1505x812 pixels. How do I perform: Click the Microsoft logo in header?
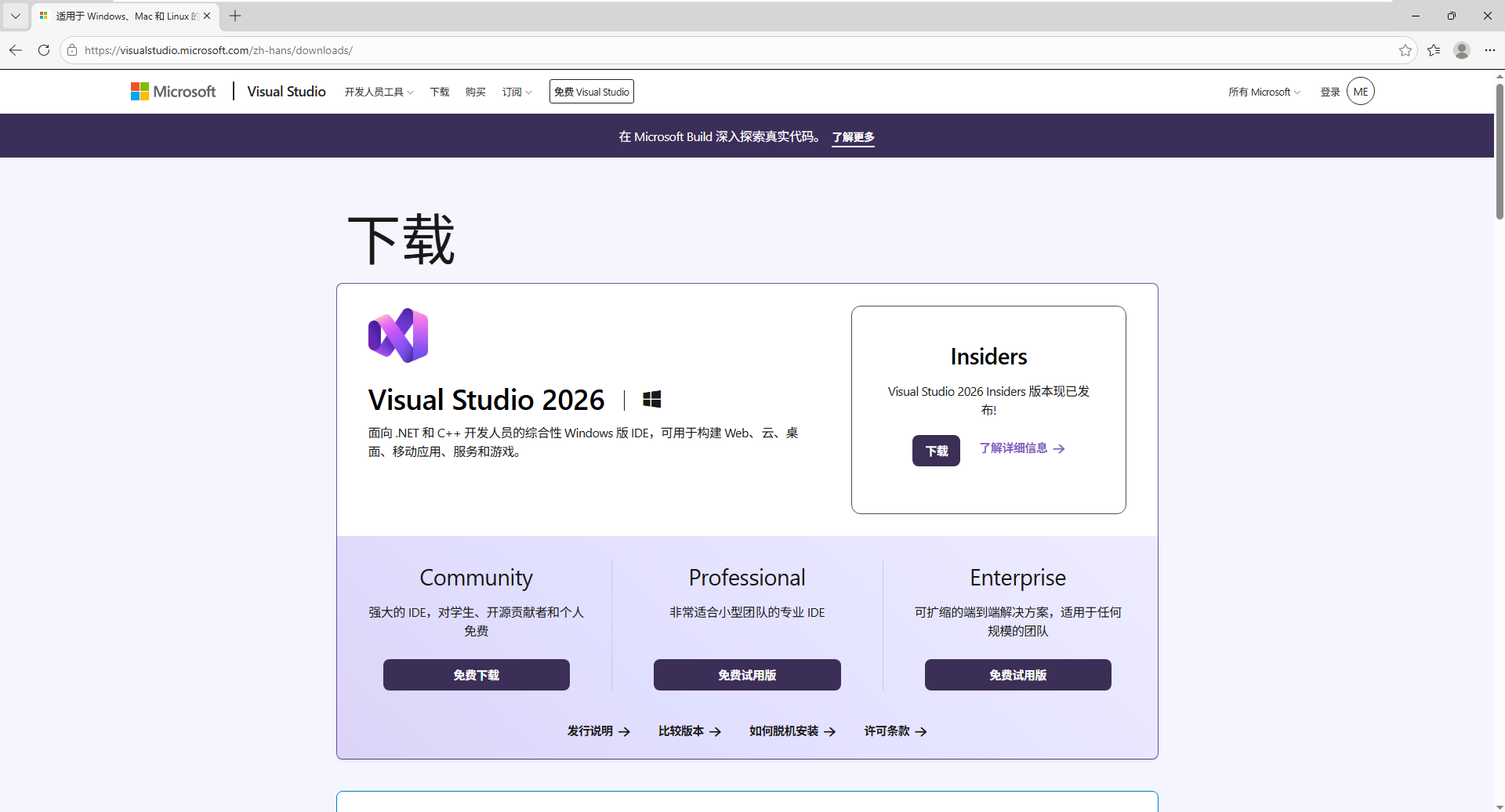173,92
